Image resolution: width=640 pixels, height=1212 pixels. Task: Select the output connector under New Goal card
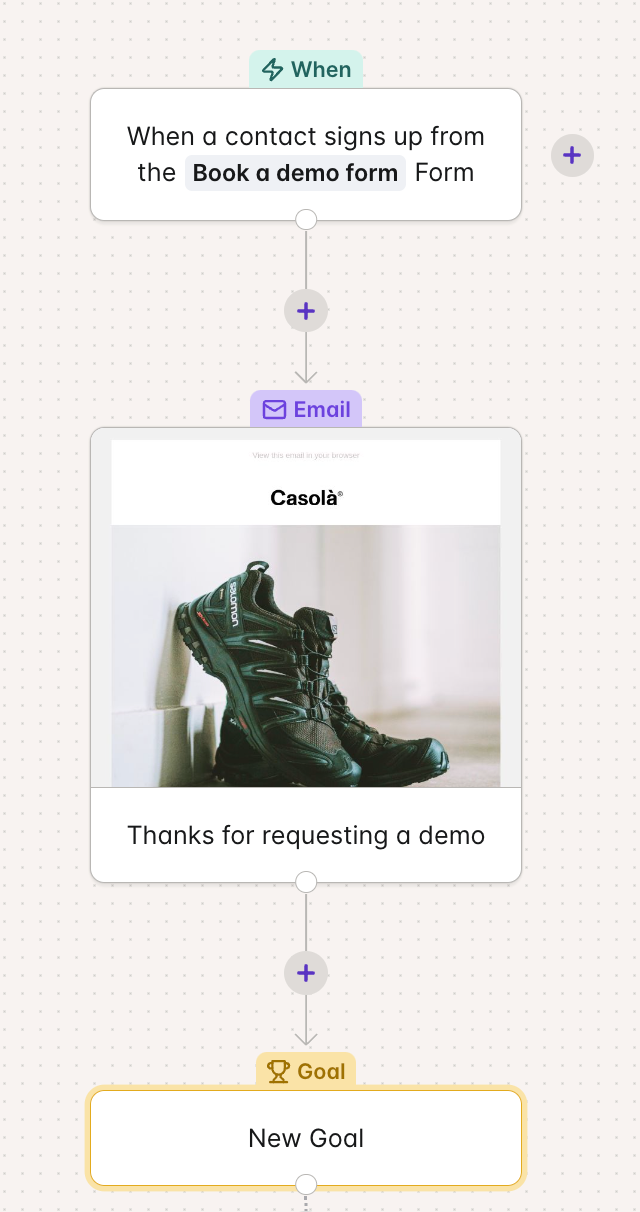[306, 1184]
